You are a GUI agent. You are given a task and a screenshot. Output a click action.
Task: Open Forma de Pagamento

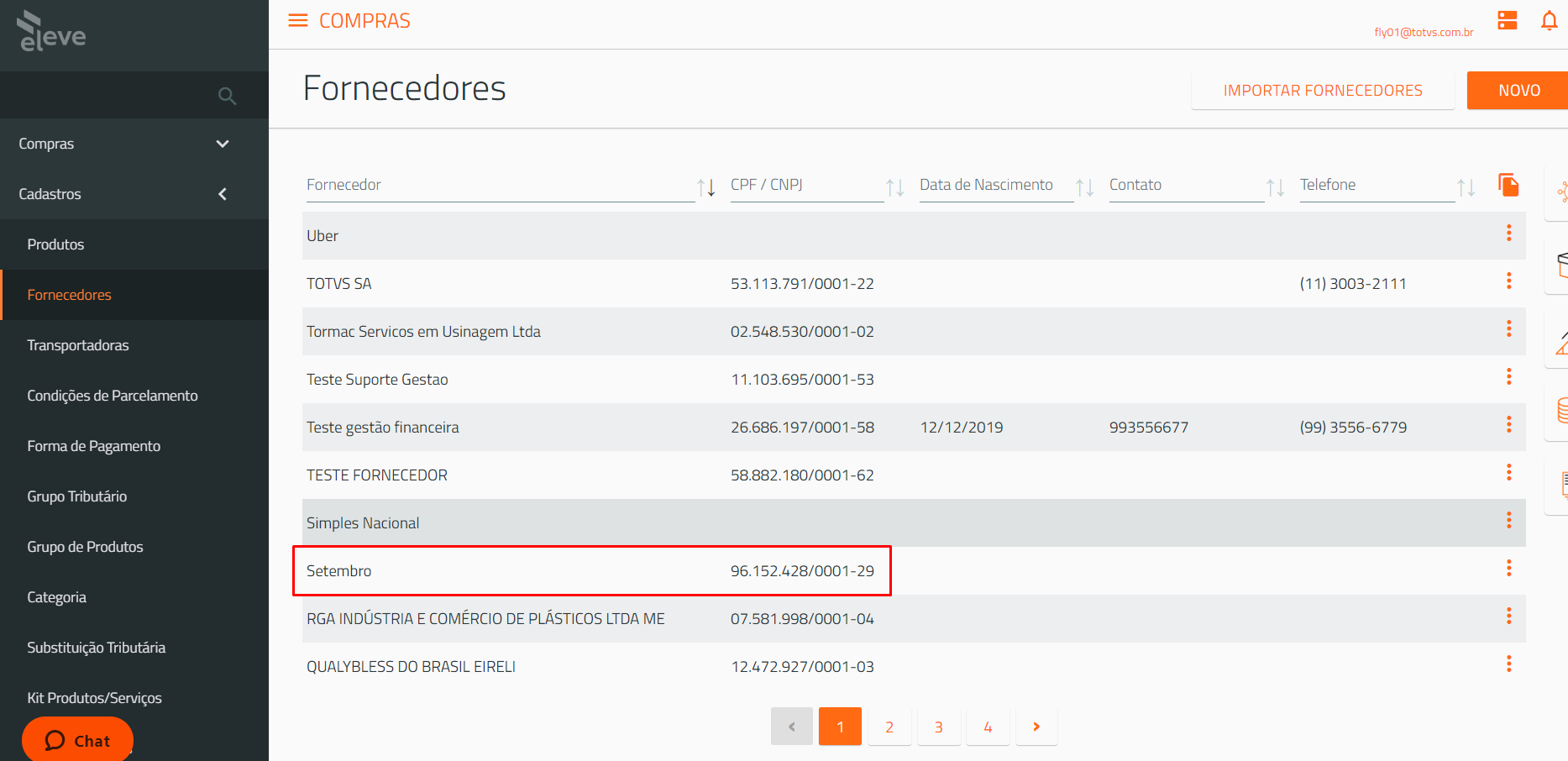point(134,446)
